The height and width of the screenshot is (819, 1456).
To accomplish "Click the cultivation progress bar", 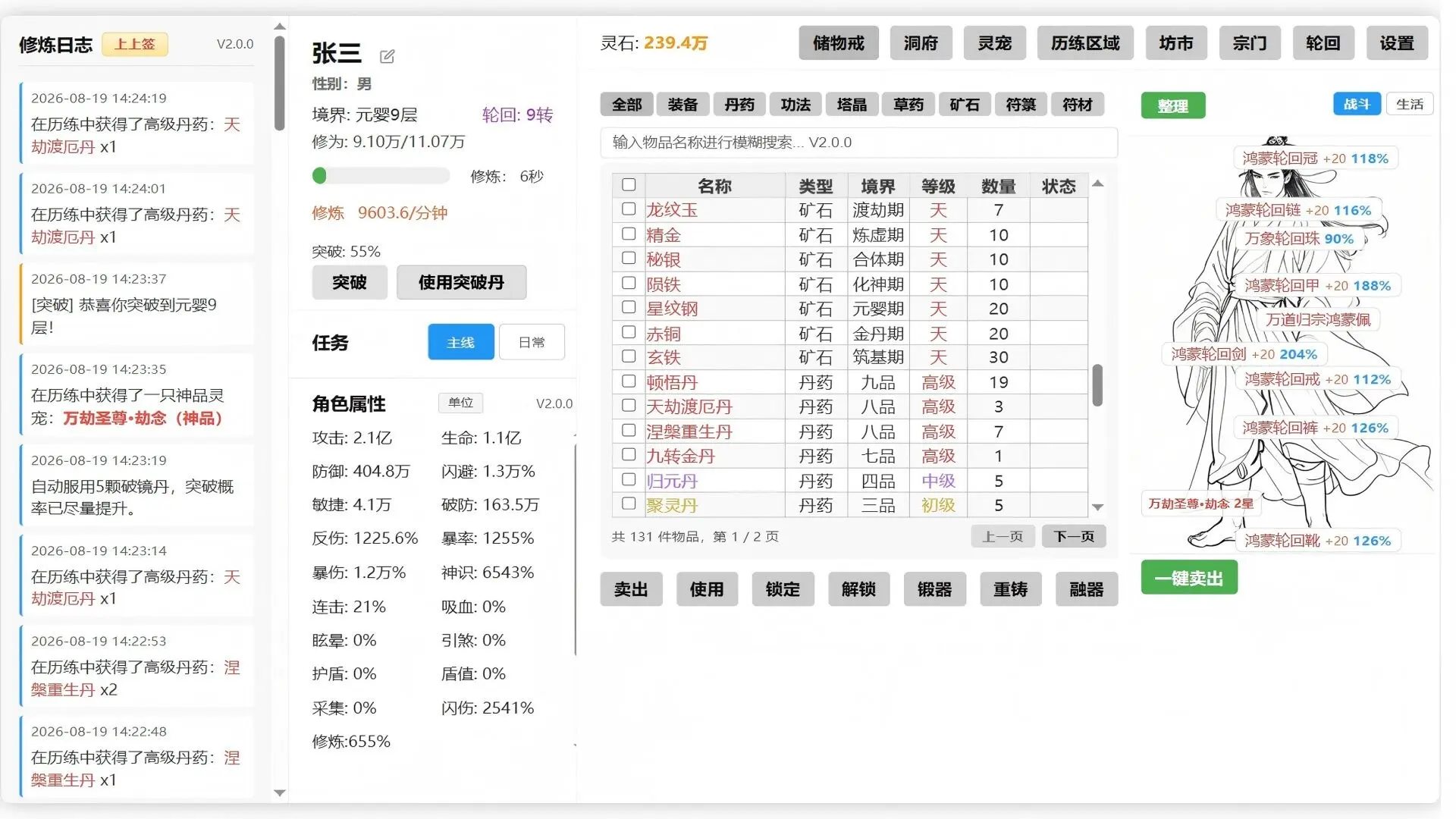I will [381, 176].
